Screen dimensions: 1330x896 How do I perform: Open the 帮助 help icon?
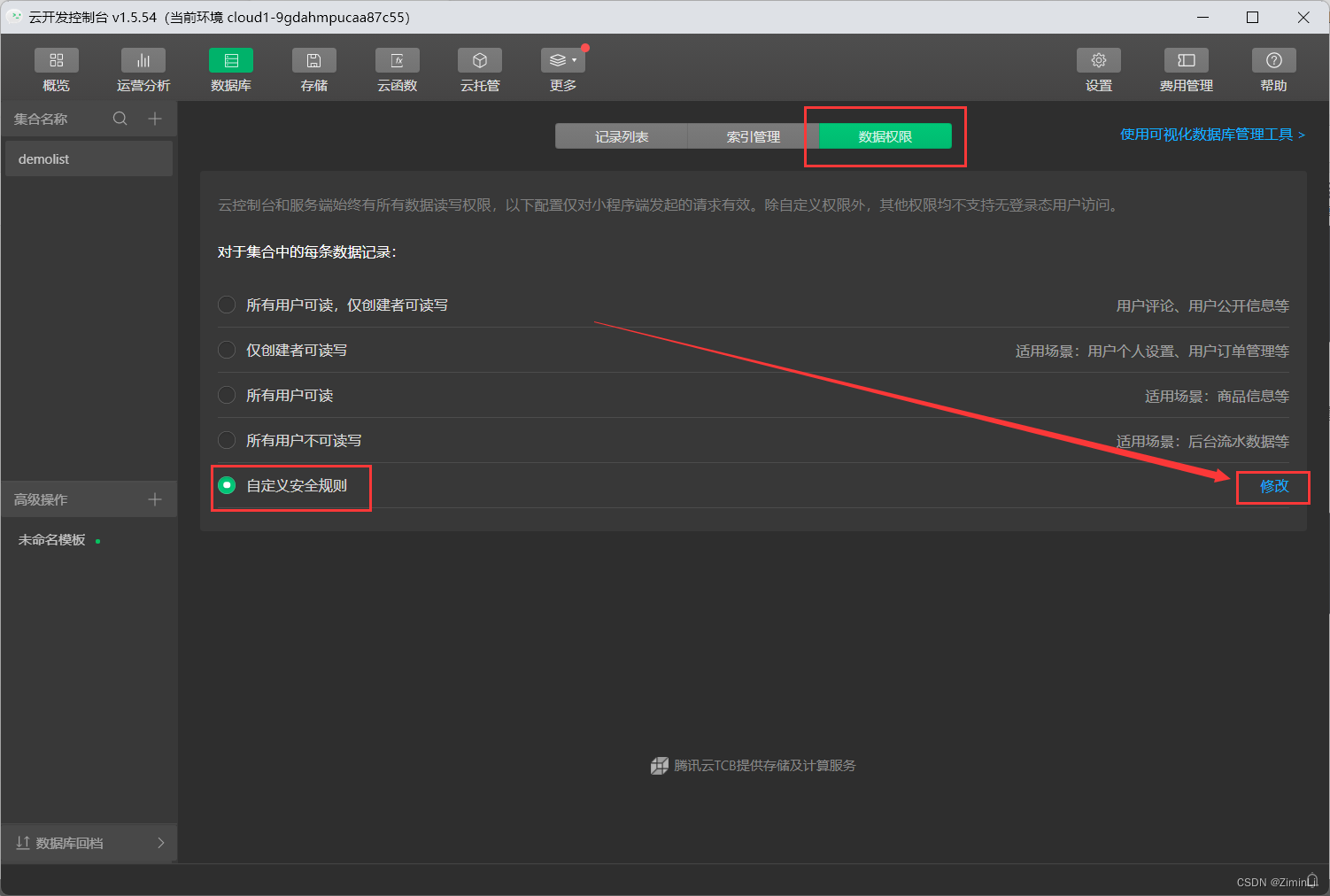[x=1274, y=60]
